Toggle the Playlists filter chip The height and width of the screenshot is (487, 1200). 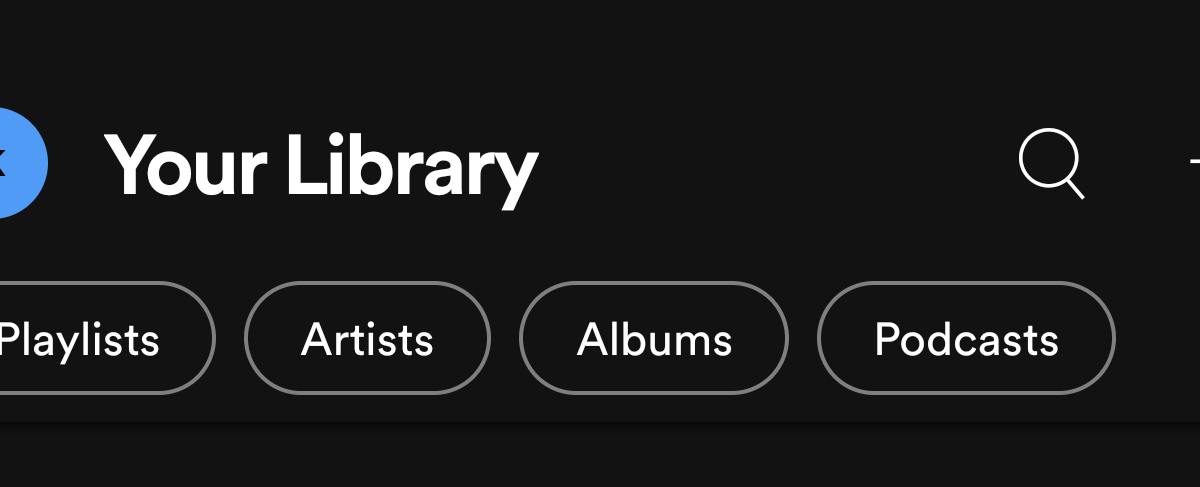click(x=107, y=339)
